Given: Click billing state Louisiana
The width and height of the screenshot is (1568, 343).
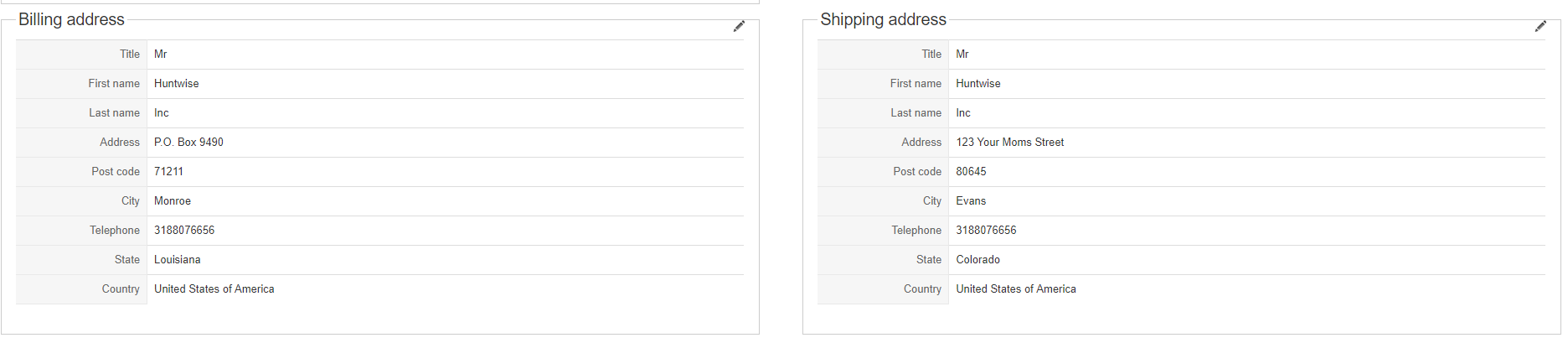Looking at the screenshot, I should click(x=178, y=260).
